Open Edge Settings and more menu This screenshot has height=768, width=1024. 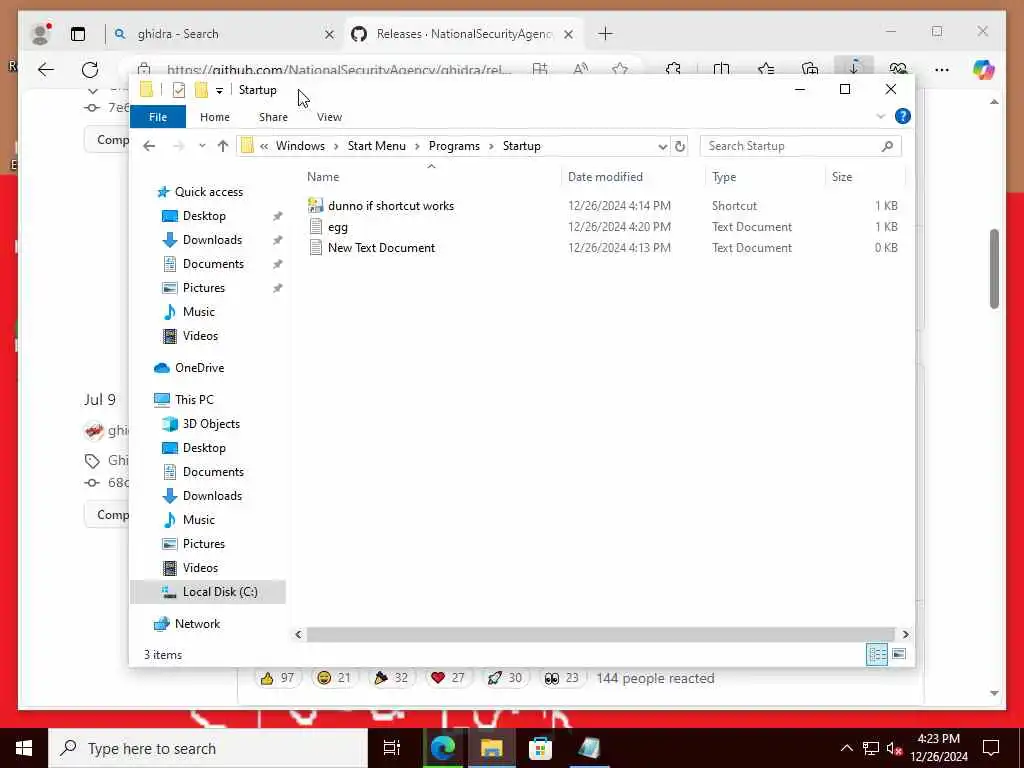point(942,69)
